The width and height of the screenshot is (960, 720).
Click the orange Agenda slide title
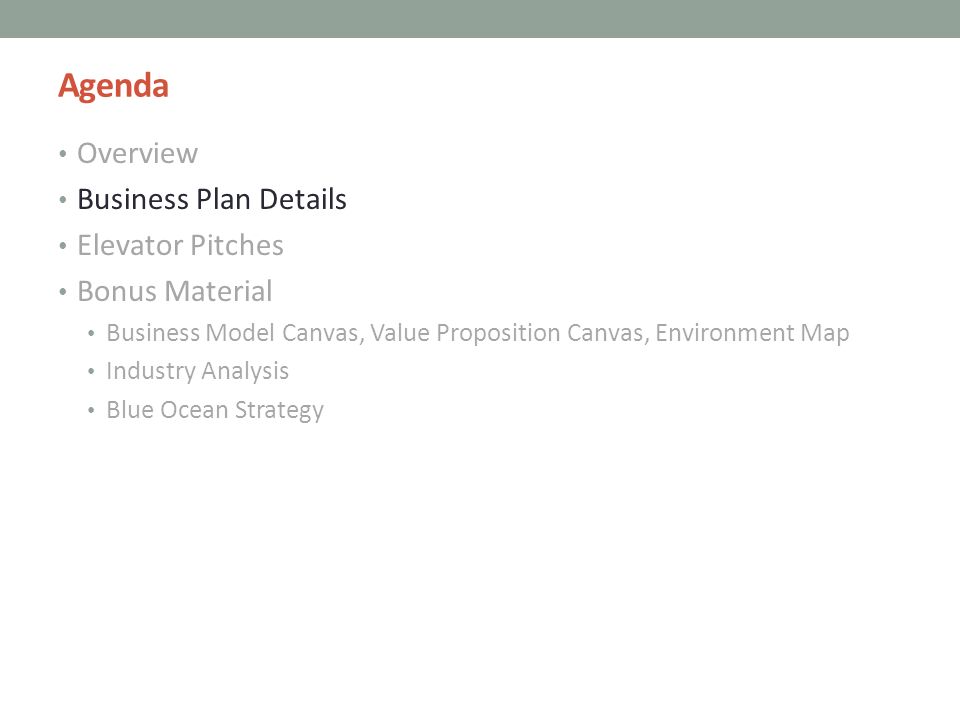pyautogui.click(x=113, y=86)
